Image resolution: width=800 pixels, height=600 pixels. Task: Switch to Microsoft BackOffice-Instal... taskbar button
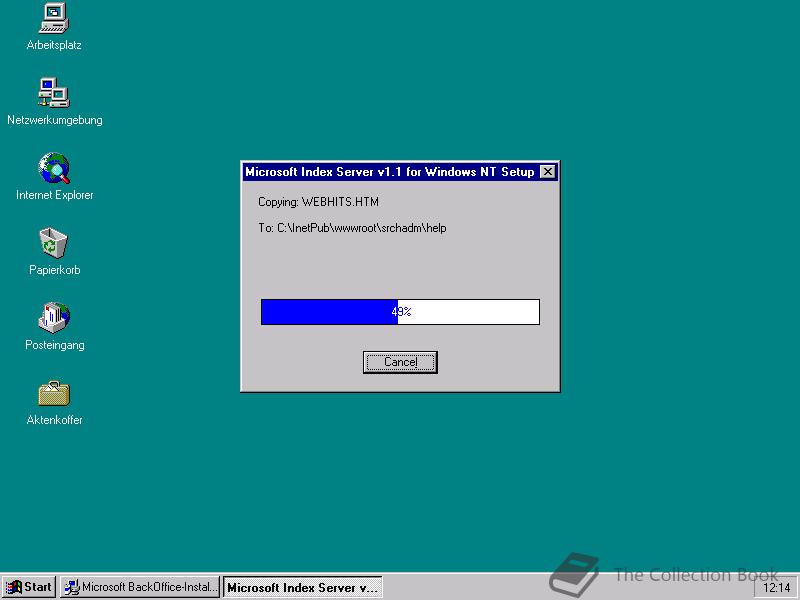140,587
